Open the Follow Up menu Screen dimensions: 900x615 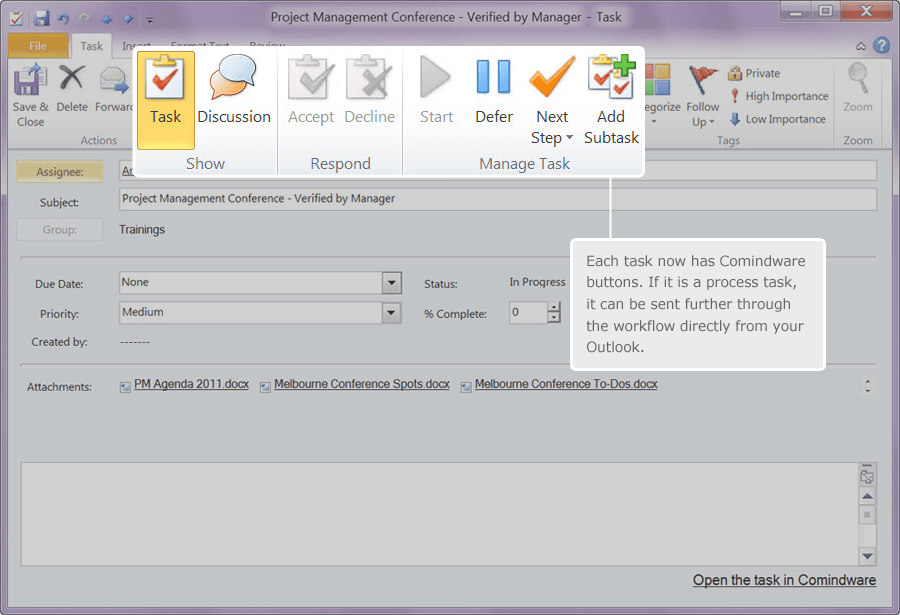click(703, 95)
